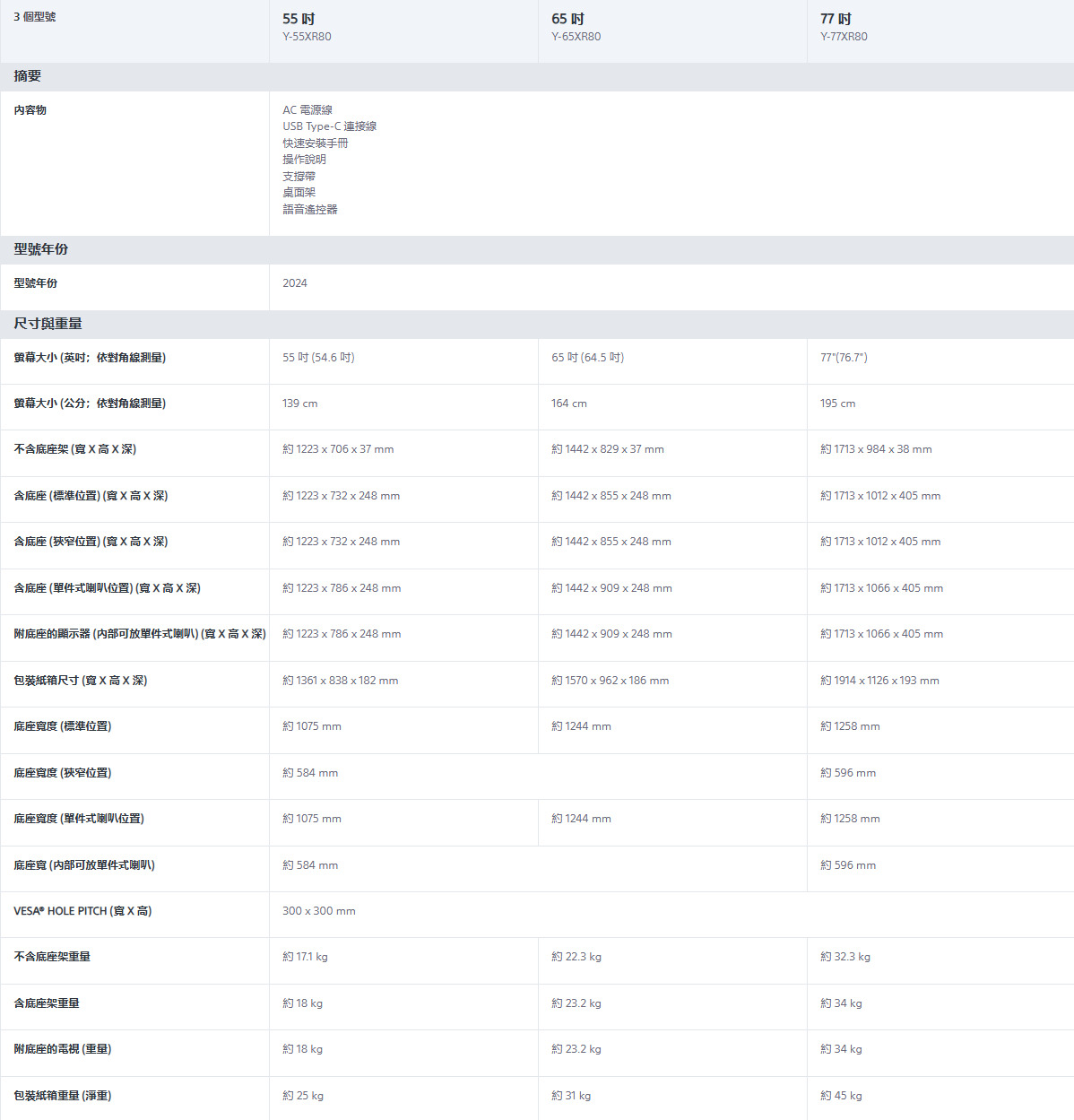Click 語音遙控器 in the contents list
The height and width of the screenshot is (1120, 1074).
(x=310, y=209)
